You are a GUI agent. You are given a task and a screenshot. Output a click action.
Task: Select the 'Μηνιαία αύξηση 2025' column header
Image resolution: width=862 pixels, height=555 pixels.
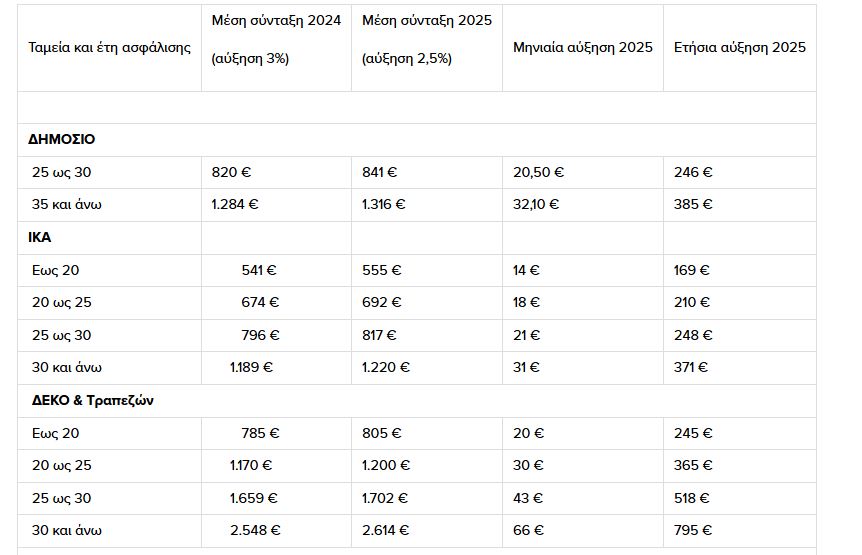583,48
